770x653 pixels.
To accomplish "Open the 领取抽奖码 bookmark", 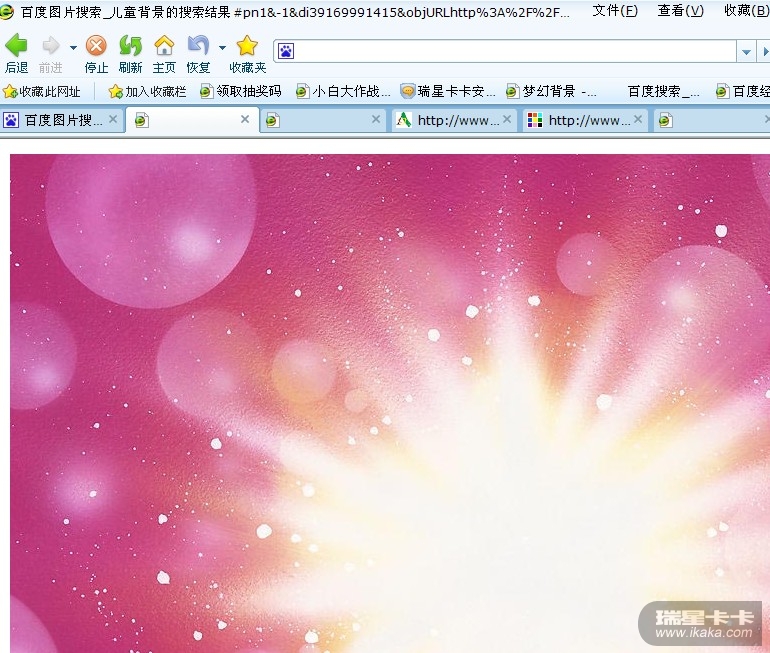I will click(x=241, y=91).
